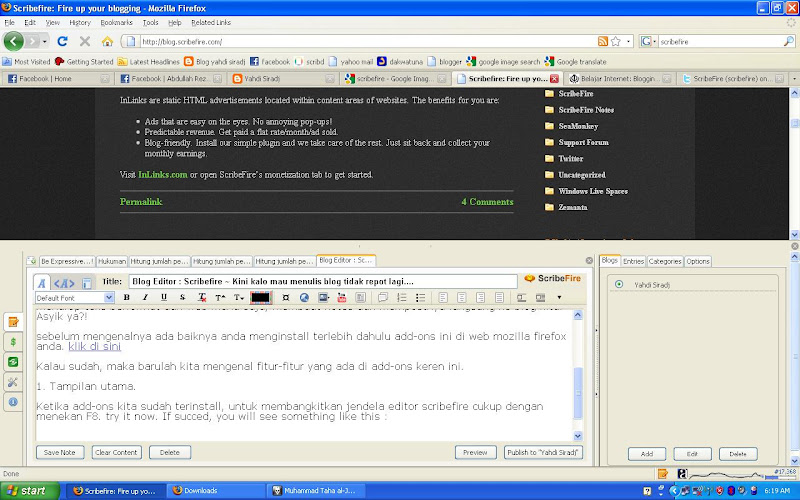Open the ScribeFire settings tools icon

(x=13, y=382)
